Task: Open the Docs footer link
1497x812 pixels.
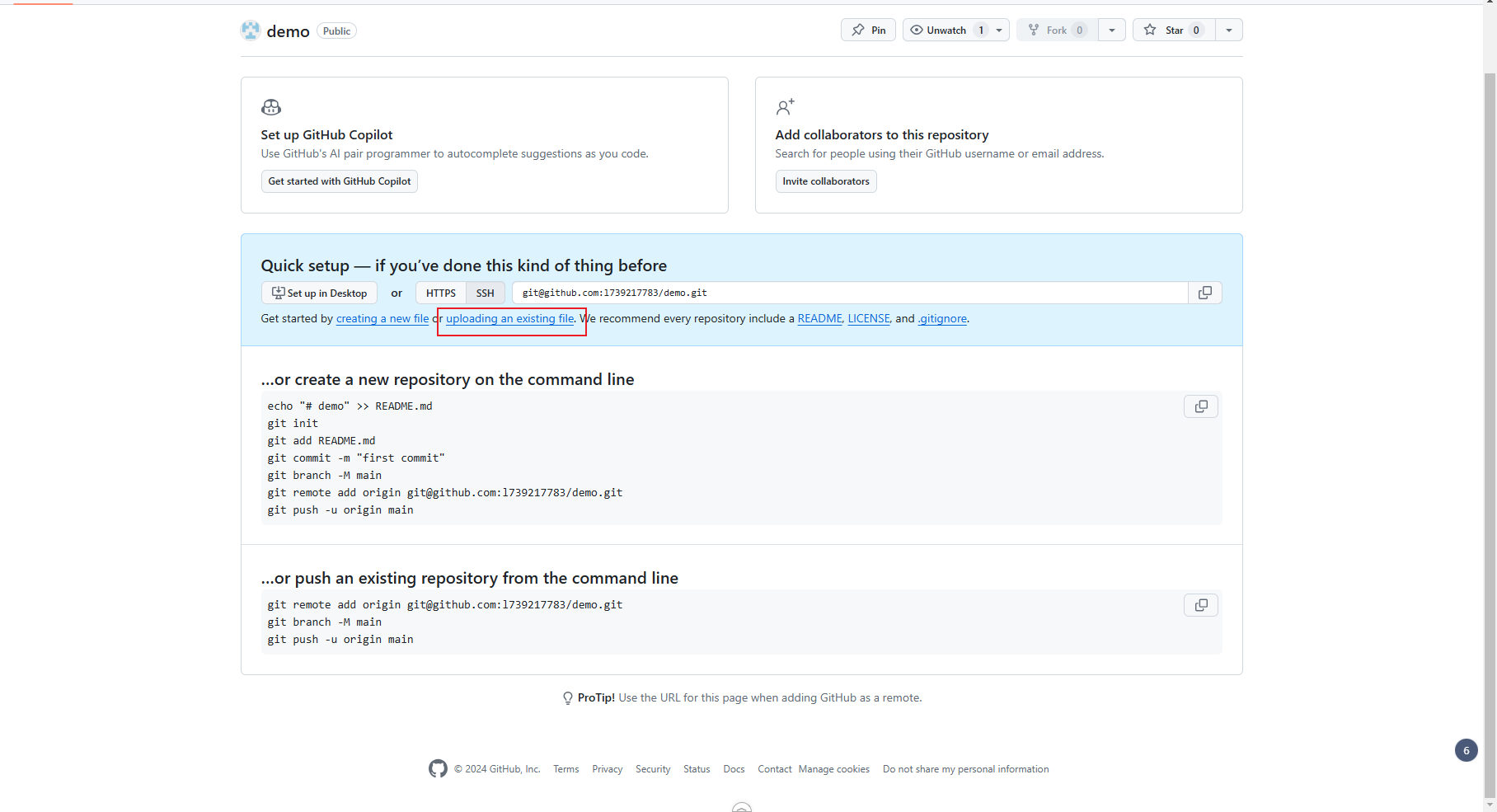Action: (x=734, y=769)
